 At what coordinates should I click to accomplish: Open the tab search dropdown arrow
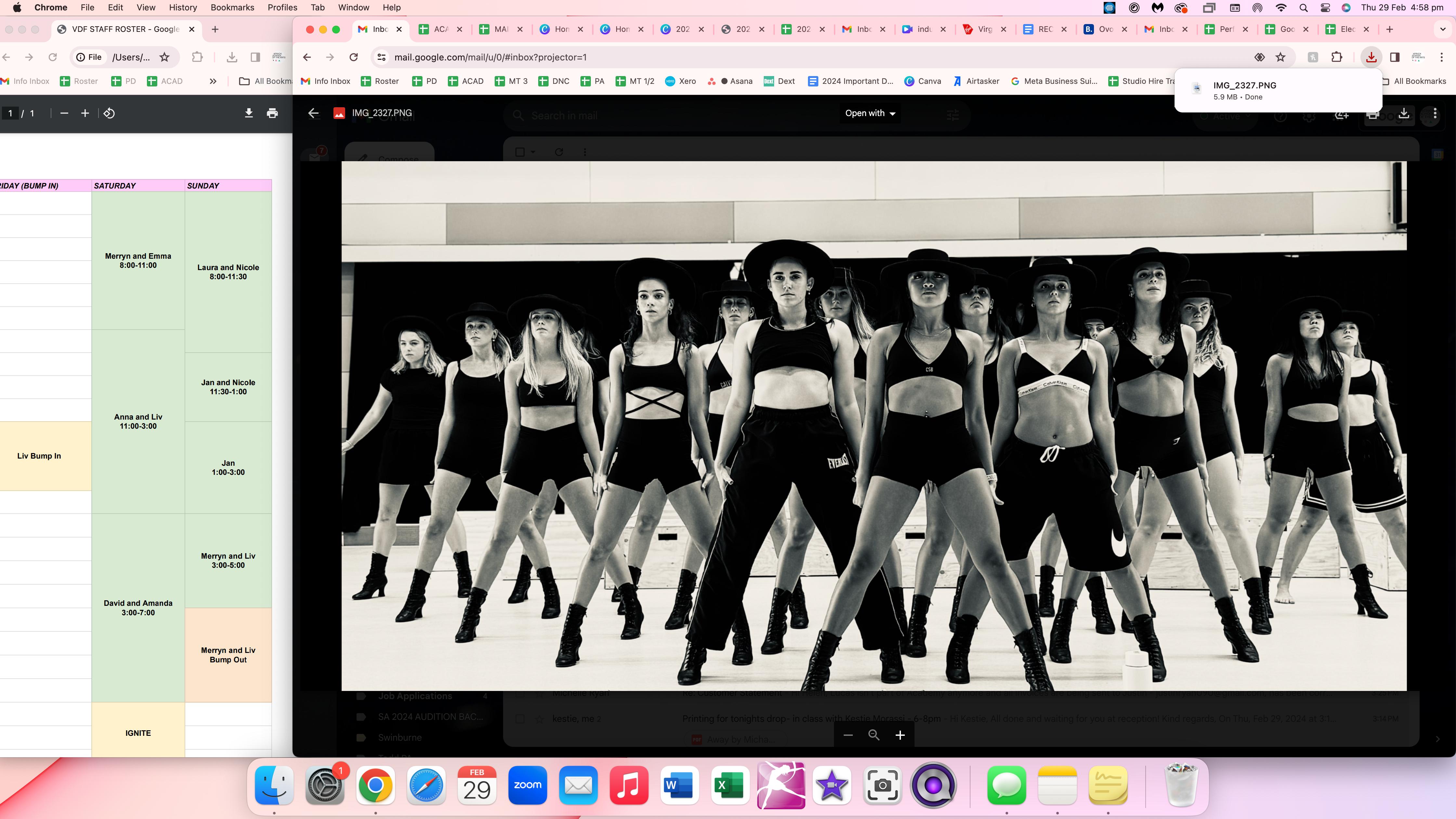(1442, 29)
